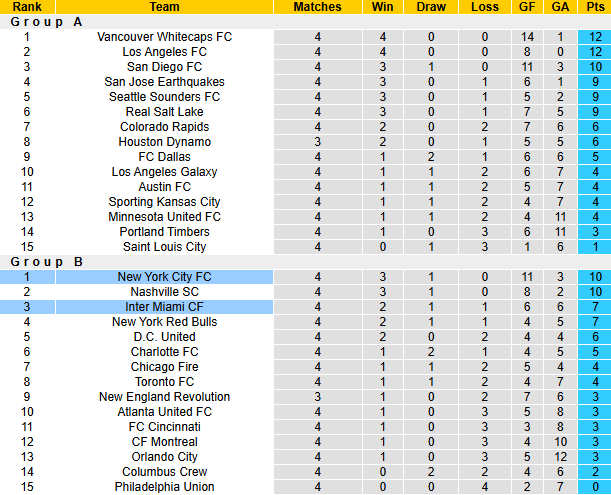Open the Nashville SC team link

(x=164, y=292)
